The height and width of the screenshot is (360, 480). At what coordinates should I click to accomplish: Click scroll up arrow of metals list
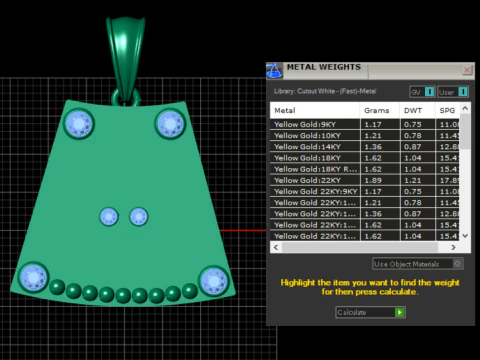coord(465,108)
